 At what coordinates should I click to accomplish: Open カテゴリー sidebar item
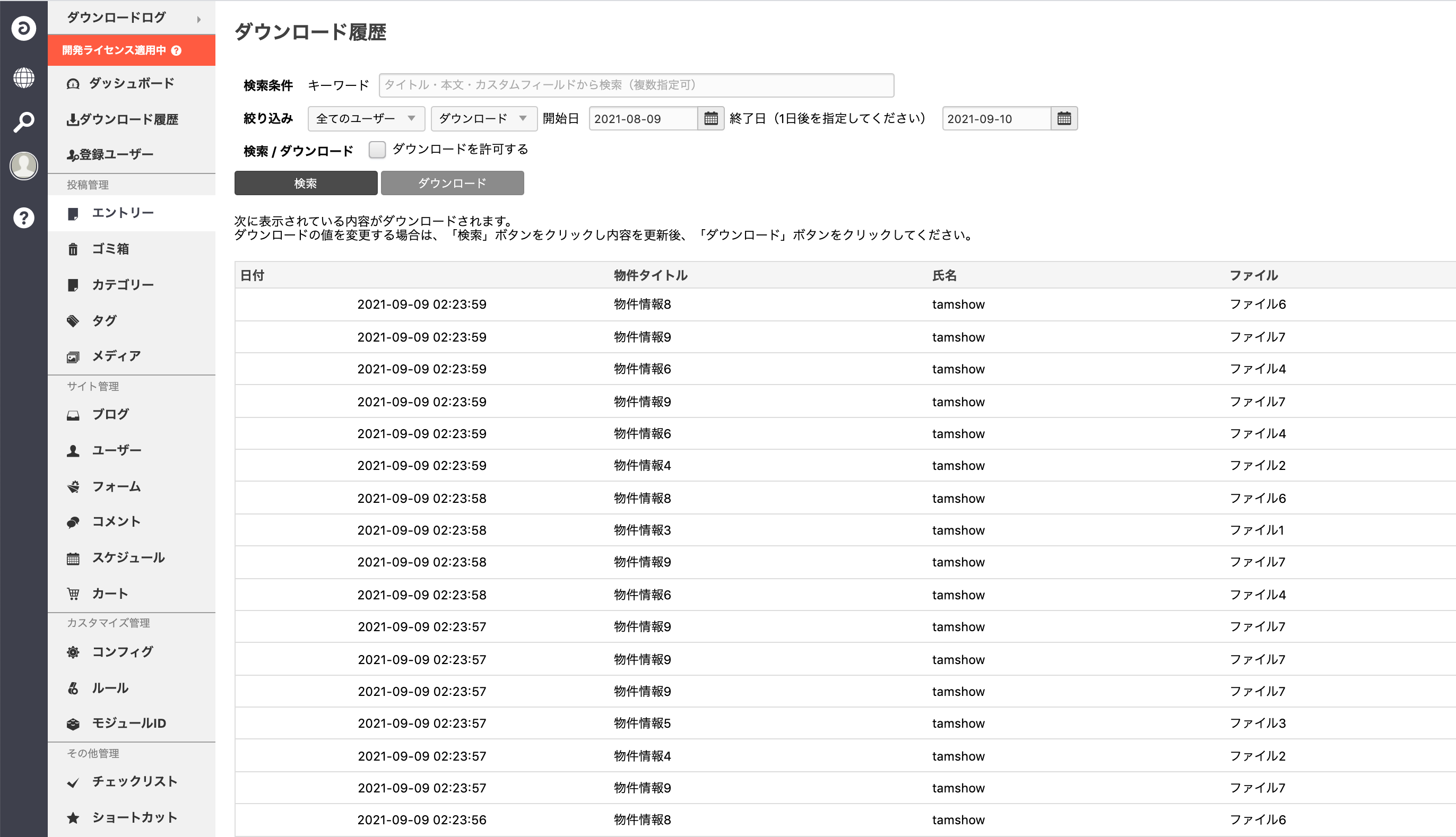(132, 284)
